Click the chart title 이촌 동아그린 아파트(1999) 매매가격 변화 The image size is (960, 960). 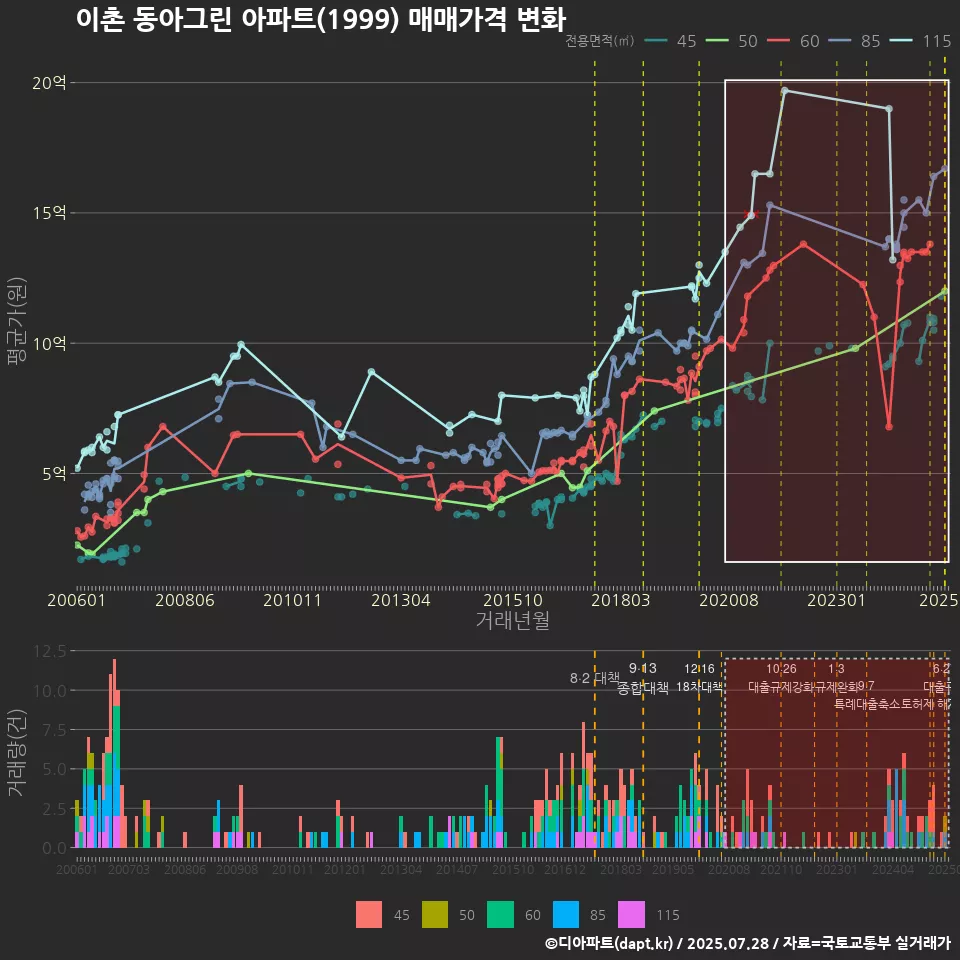click(321, 19)
